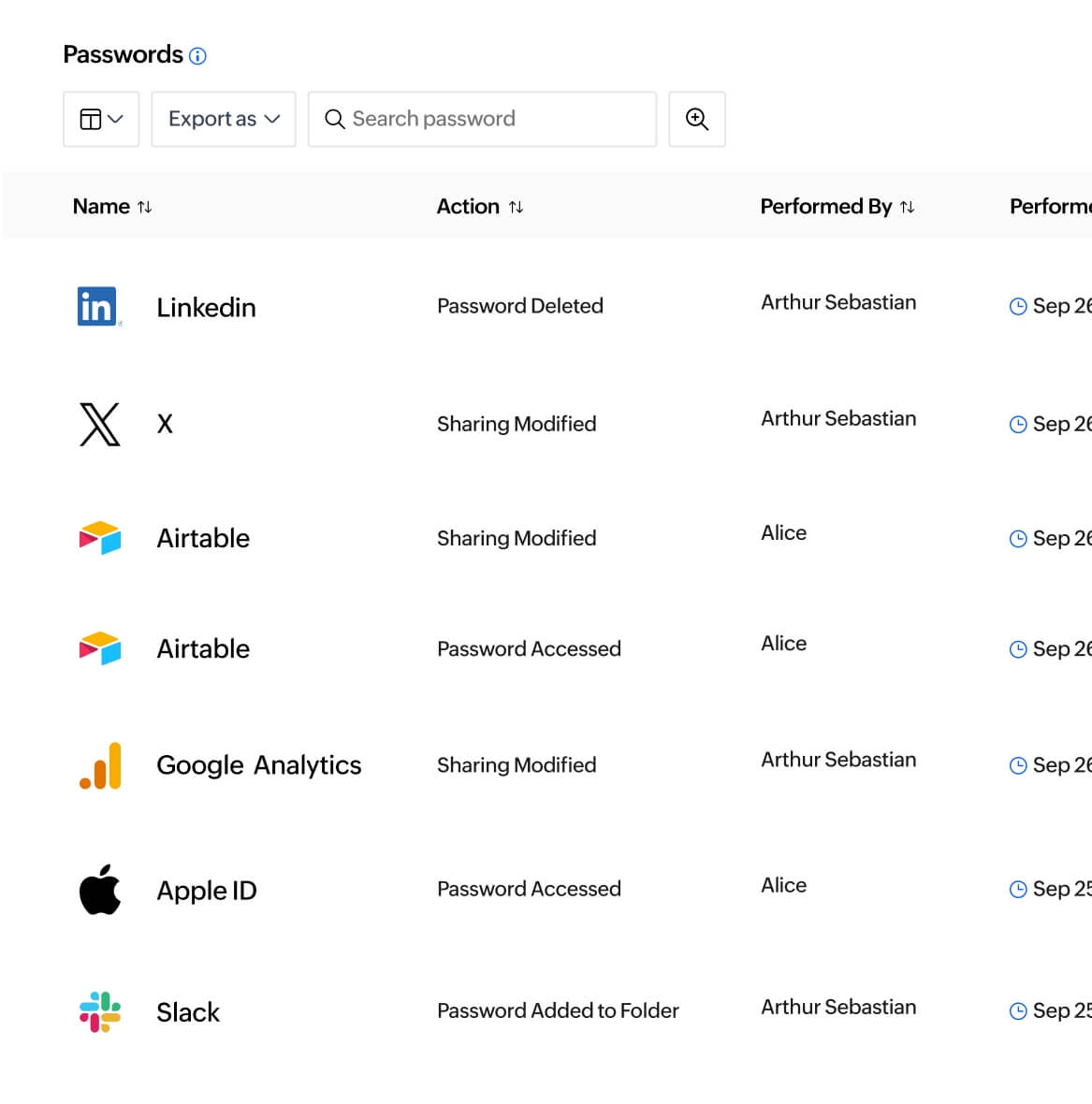This screenshot has width=1092, height=1104.
Task: Click the LinkedIn logo icon
Action: [98, 307]
